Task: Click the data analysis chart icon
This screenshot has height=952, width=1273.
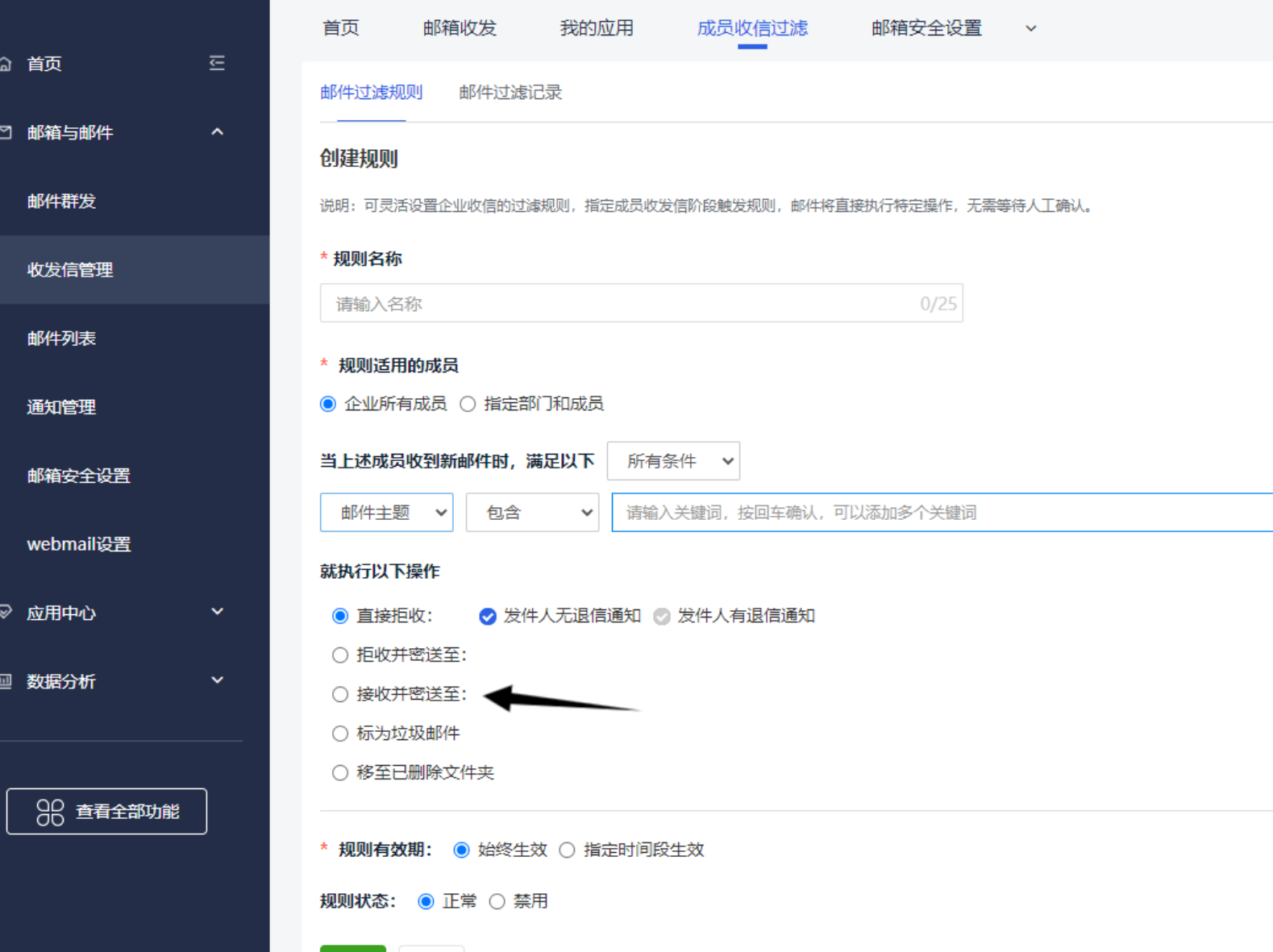Action: pos(6,681)
